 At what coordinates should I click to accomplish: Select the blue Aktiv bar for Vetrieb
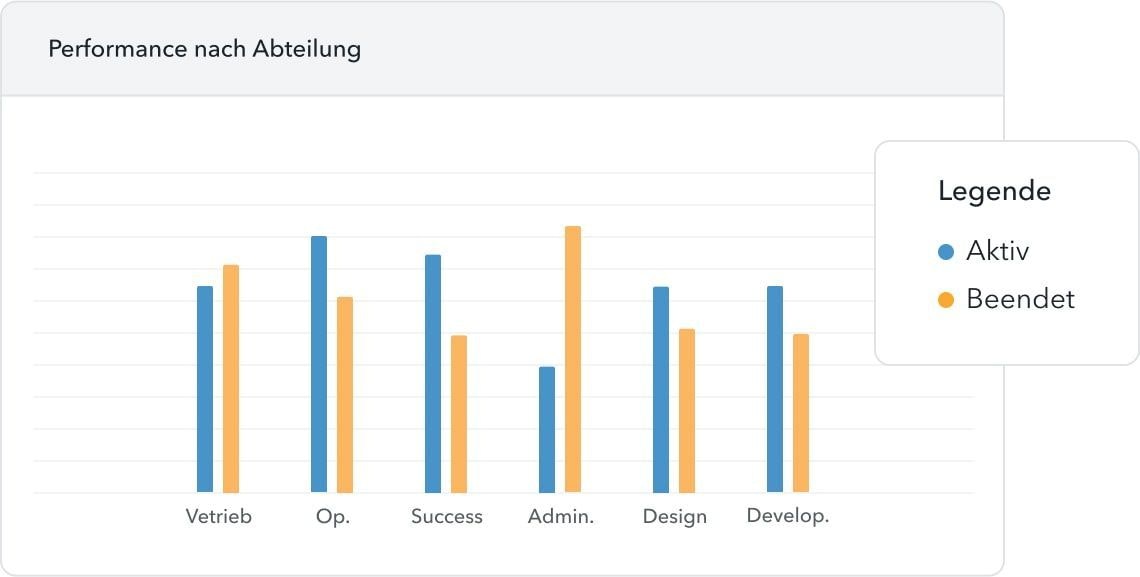(205, 389)
